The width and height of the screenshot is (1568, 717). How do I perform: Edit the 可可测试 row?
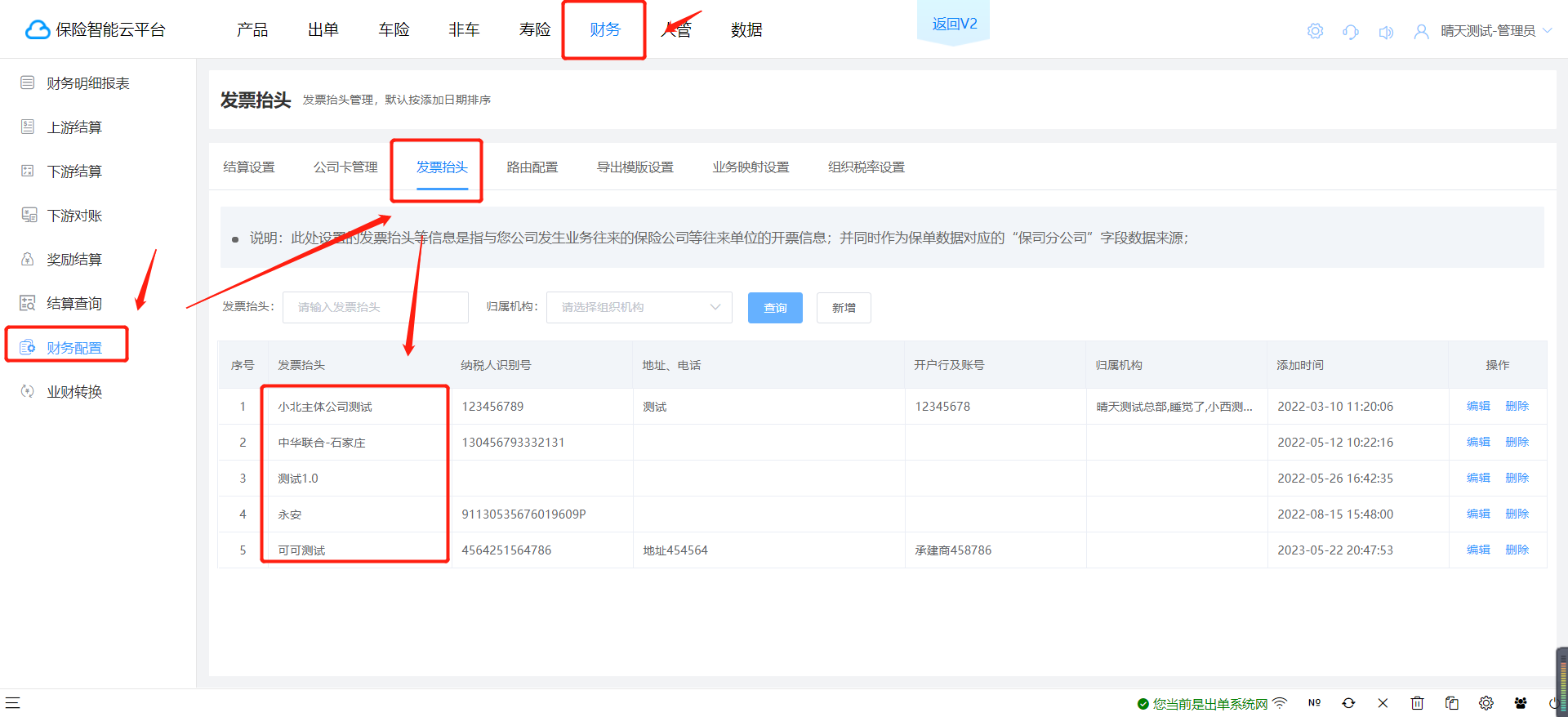coord(1478,550)
